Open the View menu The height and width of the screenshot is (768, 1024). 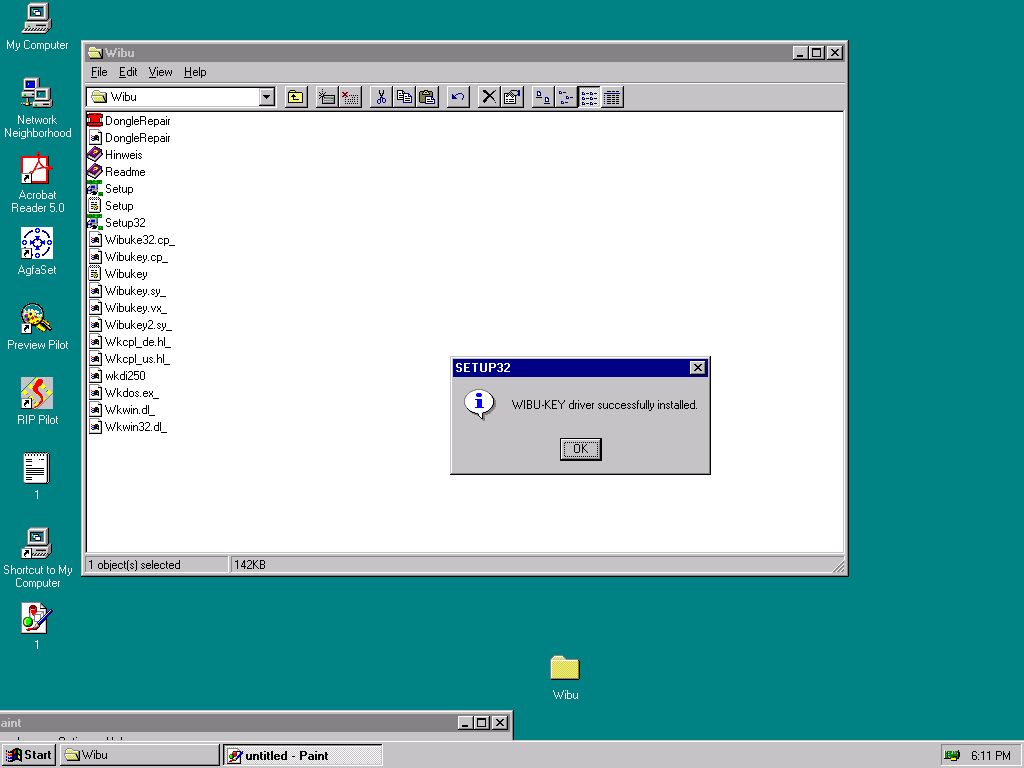[x=160, y=72]
